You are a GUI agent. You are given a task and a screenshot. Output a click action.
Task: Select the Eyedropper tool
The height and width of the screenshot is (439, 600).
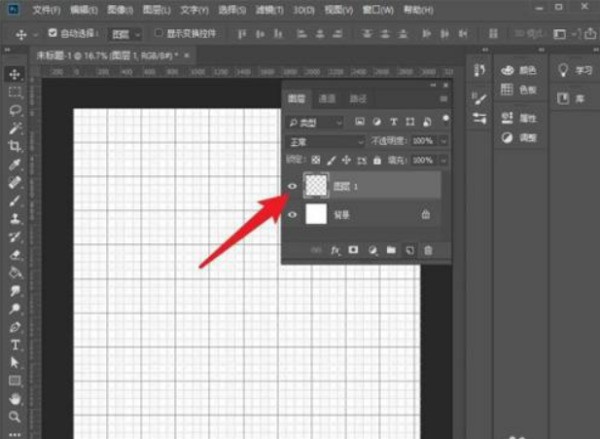pos(15,165)
